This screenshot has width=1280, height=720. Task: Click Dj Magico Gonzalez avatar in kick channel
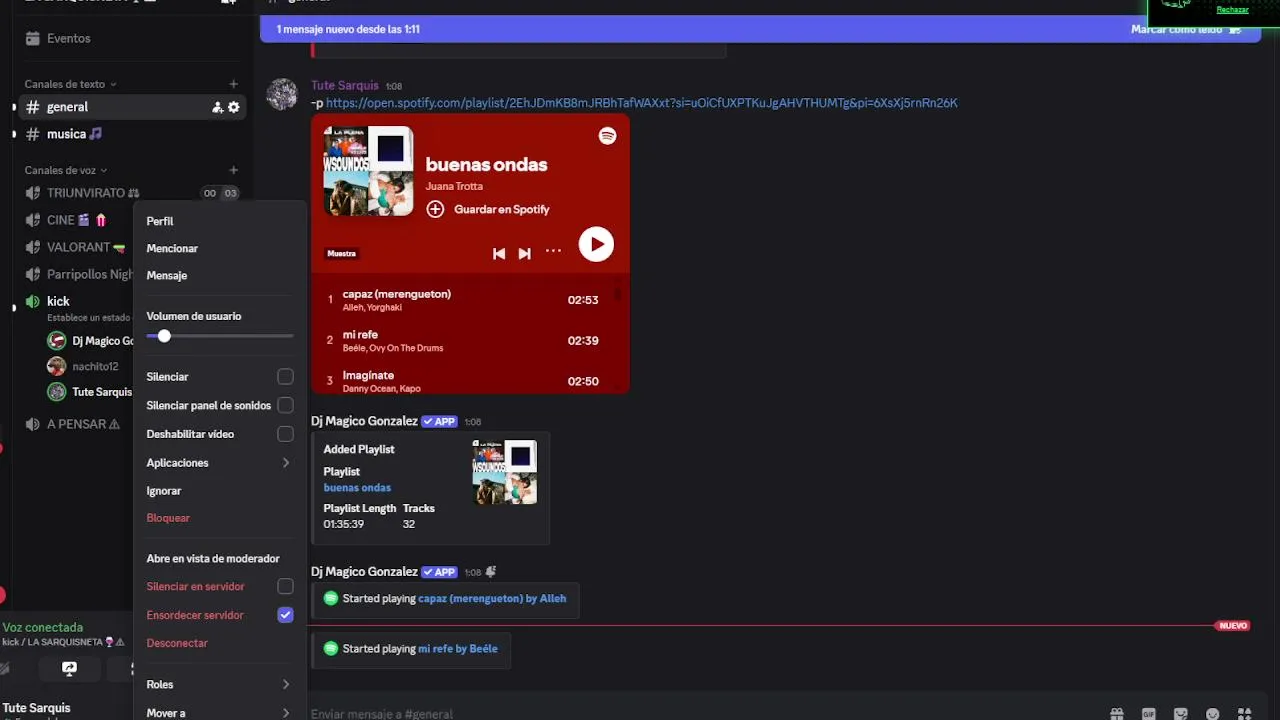click(x=57, y=340)
